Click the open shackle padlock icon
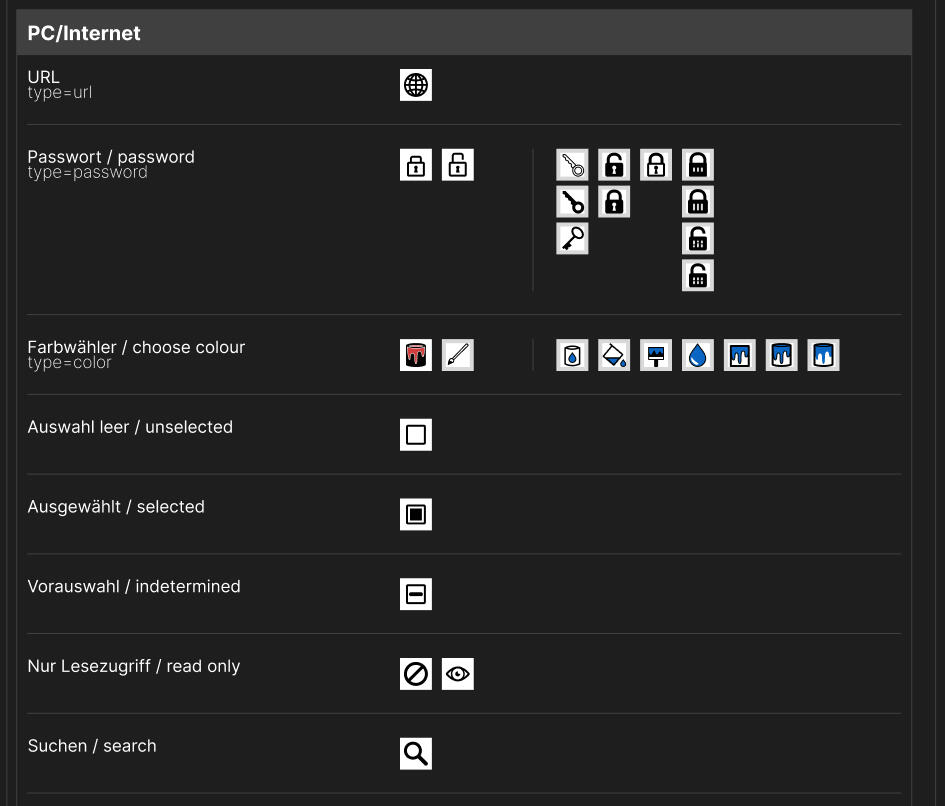This screenshot has width=945, height=806. 458,164
